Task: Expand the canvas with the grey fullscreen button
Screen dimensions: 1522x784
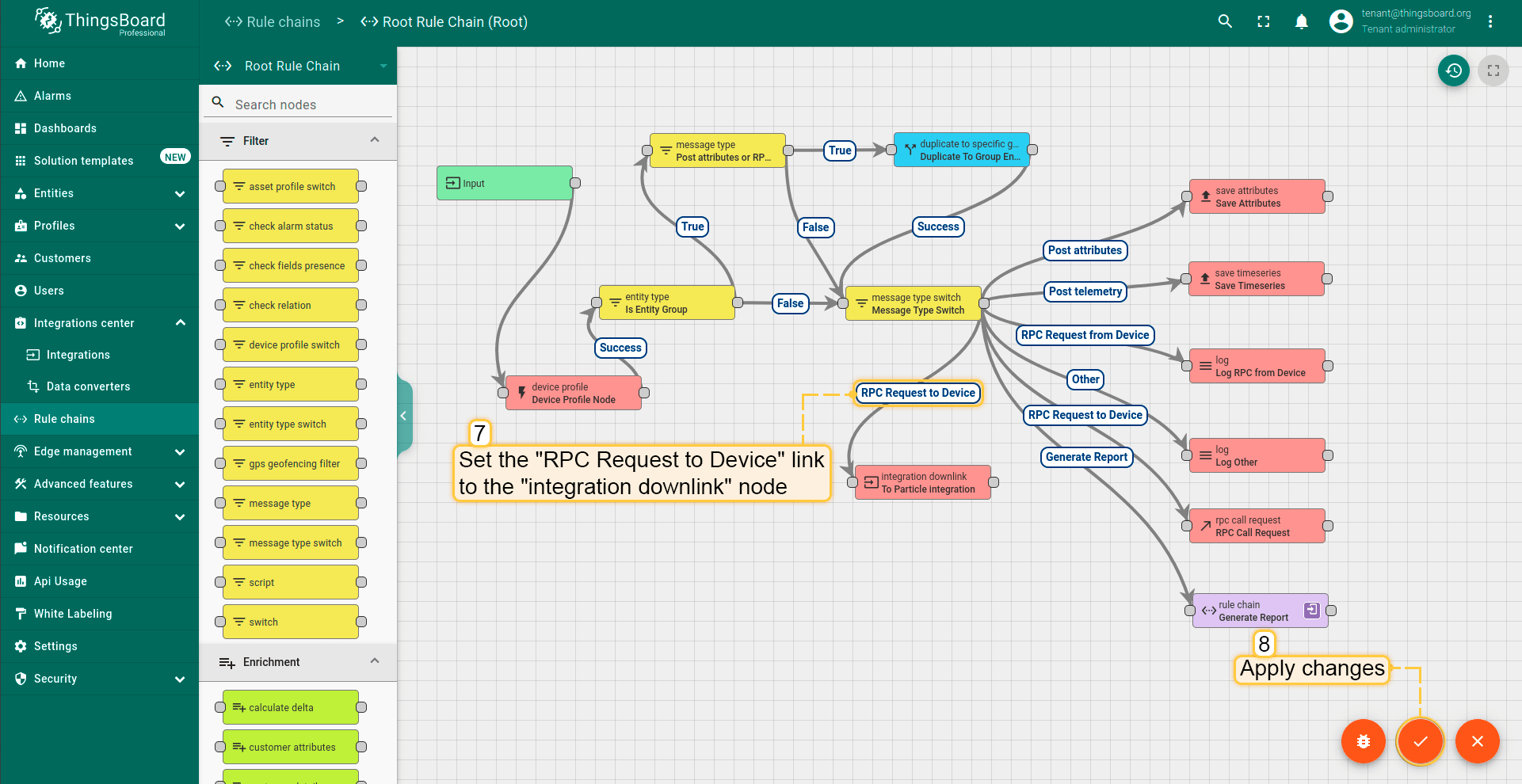Action: pyautogui.click(x=1493, y=70)
